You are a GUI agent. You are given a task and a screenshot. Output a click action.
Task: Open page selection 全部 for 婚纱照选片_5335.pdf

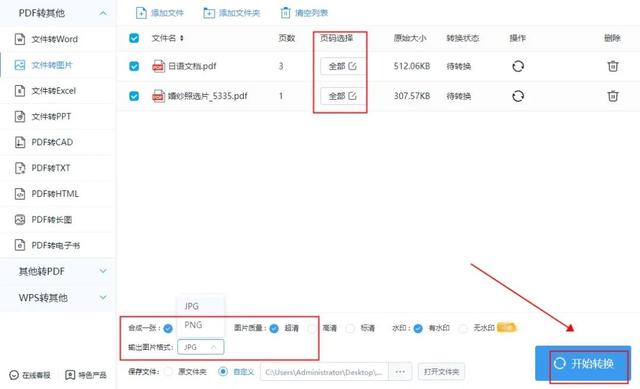tap(342, 96)
